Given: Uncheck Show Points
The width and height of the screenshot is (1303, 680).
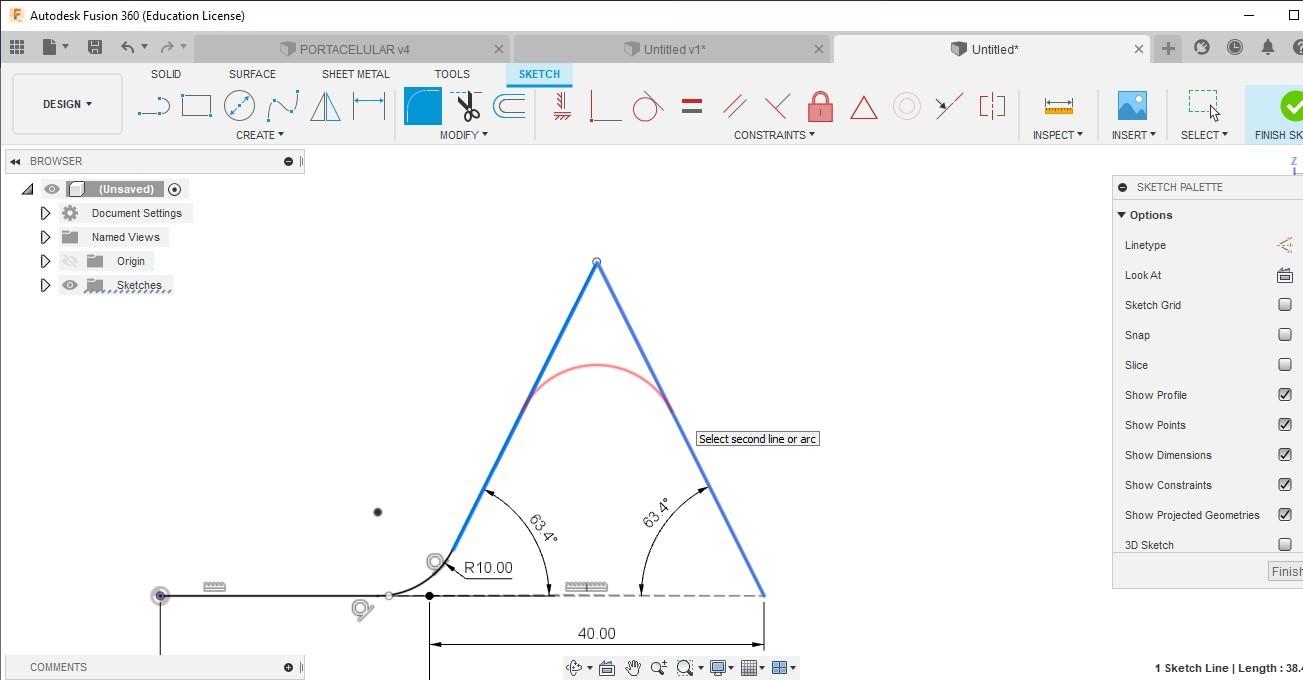Looking at the screenshot, I should click(x=1285, y=425).
